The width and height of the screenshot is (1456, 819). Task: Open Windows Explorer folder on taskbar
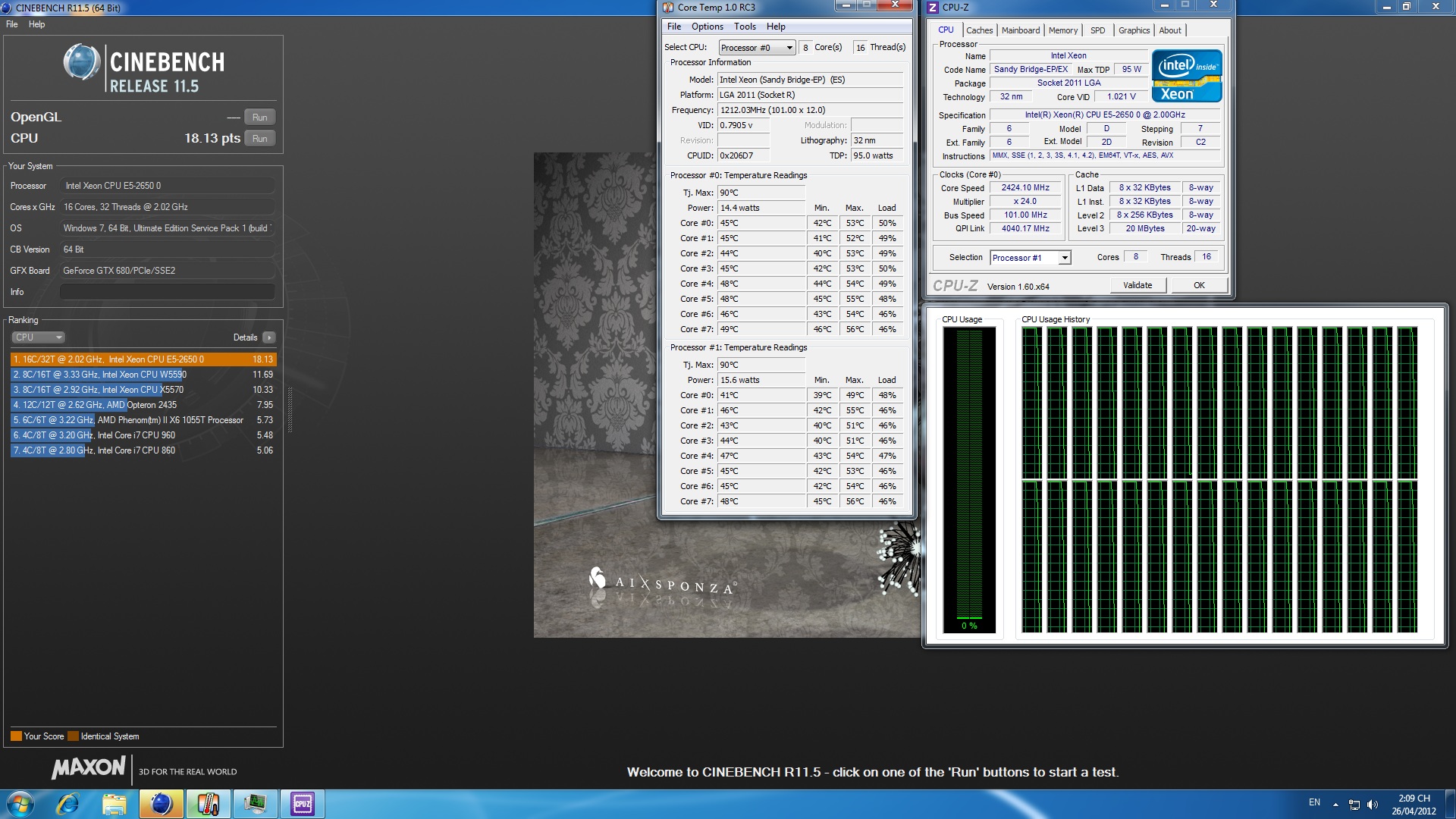[x=114, y=804]
